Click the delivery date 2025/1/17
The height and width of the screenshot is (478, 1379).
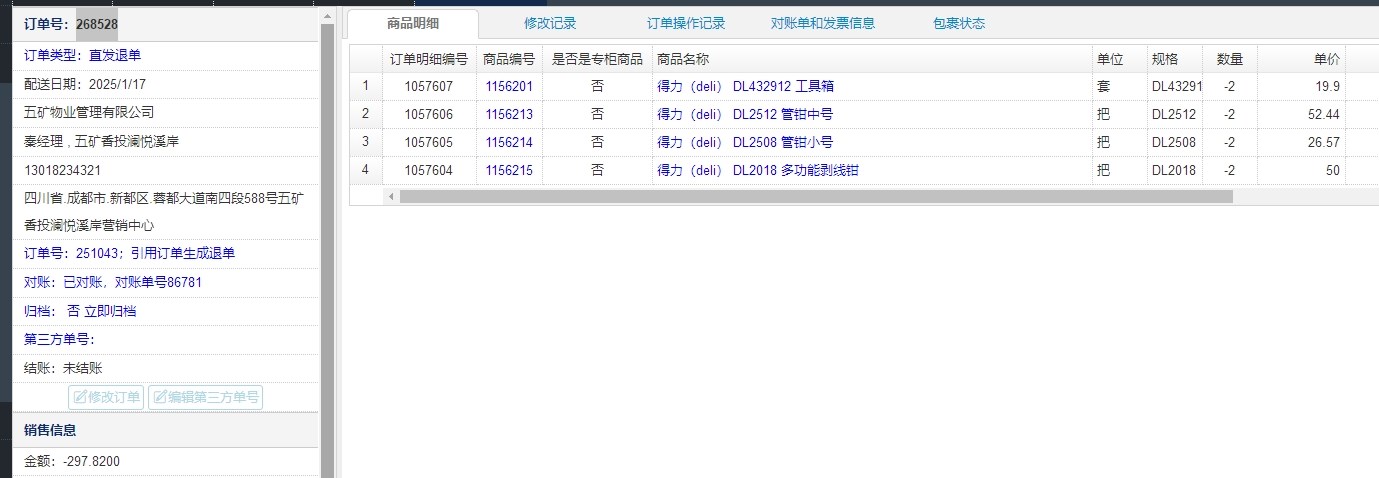(118, 85)
